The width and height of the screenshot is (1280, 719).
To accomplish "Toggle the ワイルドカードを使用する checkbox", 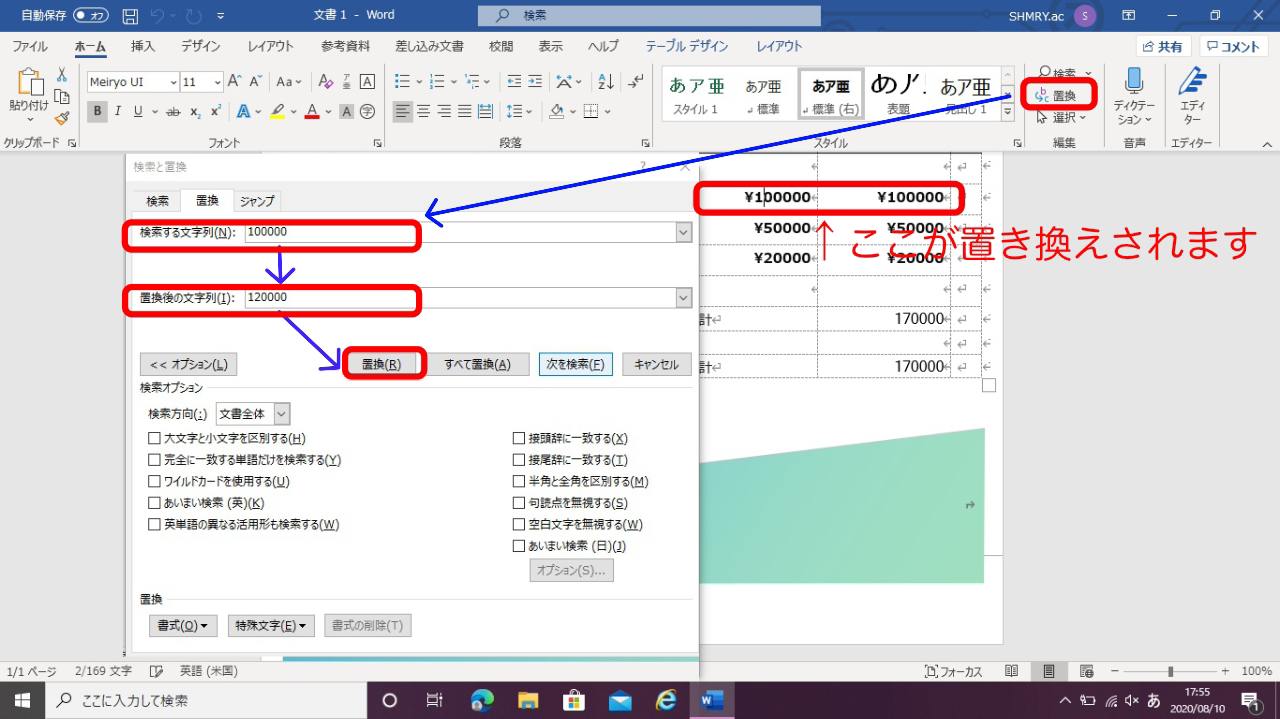I will click(154, 481).
